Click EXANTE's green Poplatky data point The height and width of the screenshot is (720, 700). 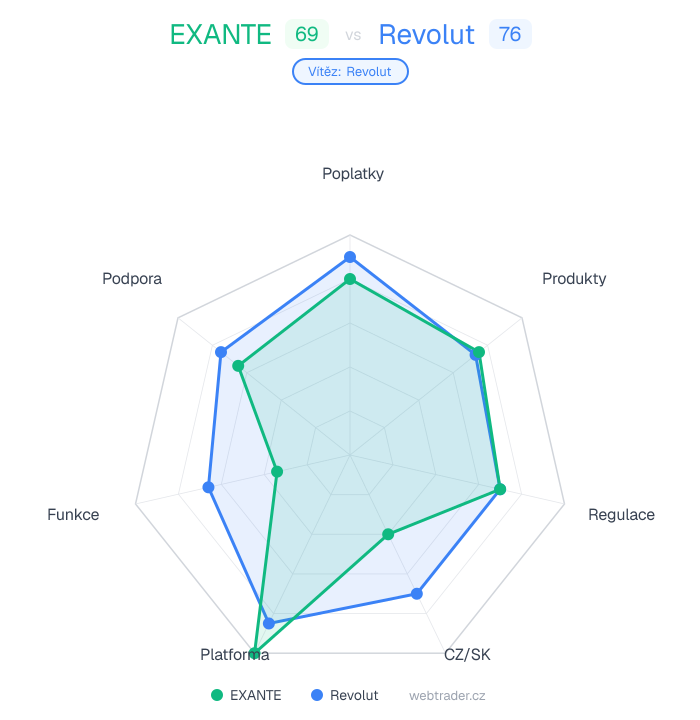[x=350, y=279]
